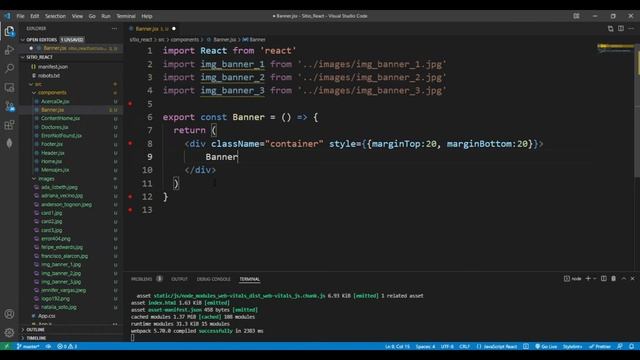Open the Help menu
The width and height of the screenshot is (640, 360).
tap(147, 16)
